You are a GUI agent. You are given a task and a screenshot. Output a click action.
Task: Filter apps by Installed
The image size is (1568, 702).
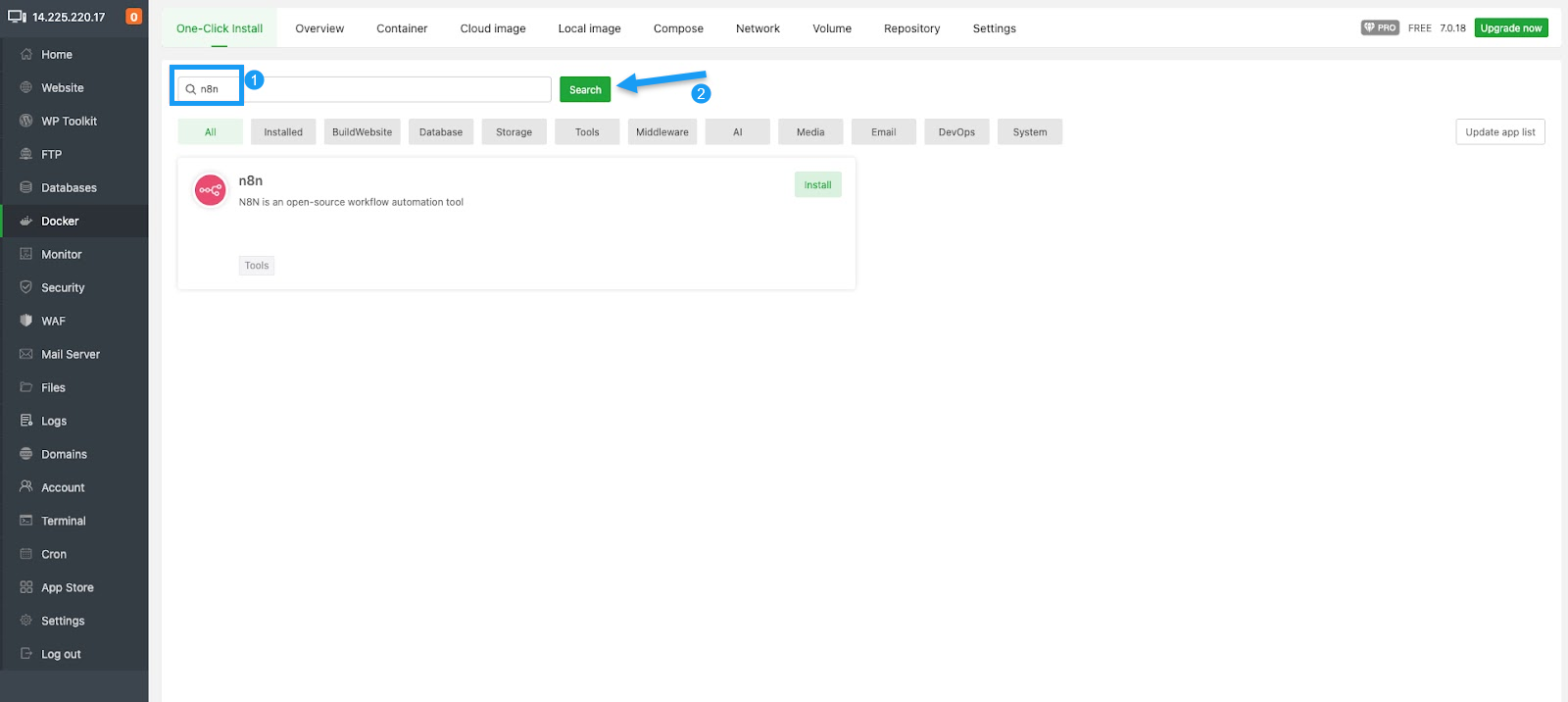point(283,132)
